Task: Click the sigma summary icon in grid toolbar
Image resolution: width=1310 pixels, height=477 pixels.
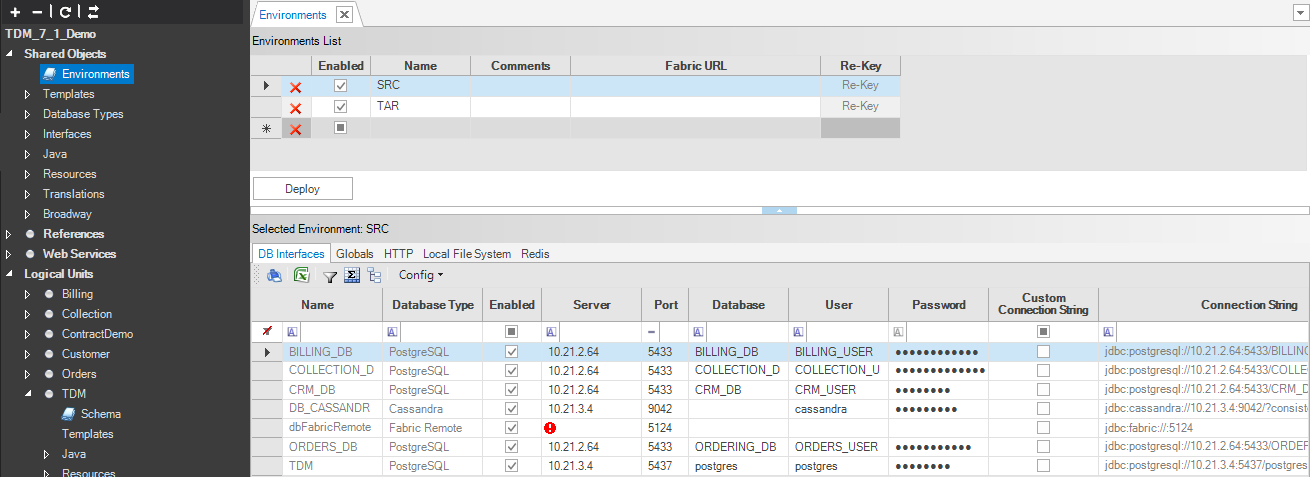Action: pyautogui.click(x=351, y=275)
